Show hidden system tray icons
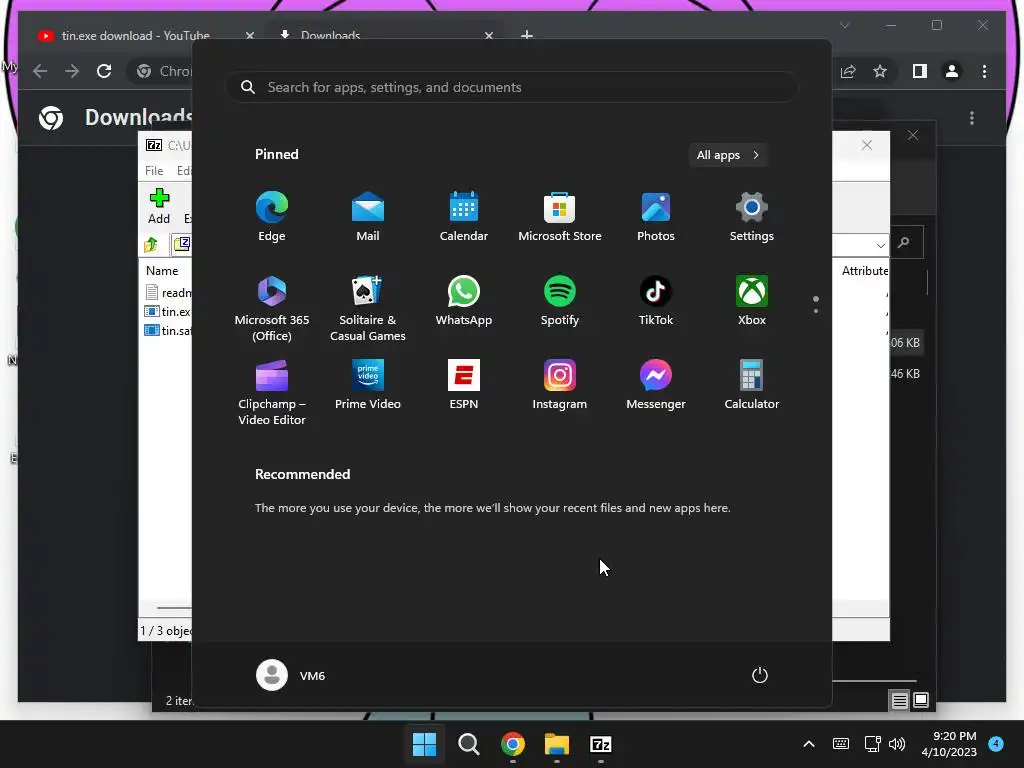 click(x=808, y=744)
